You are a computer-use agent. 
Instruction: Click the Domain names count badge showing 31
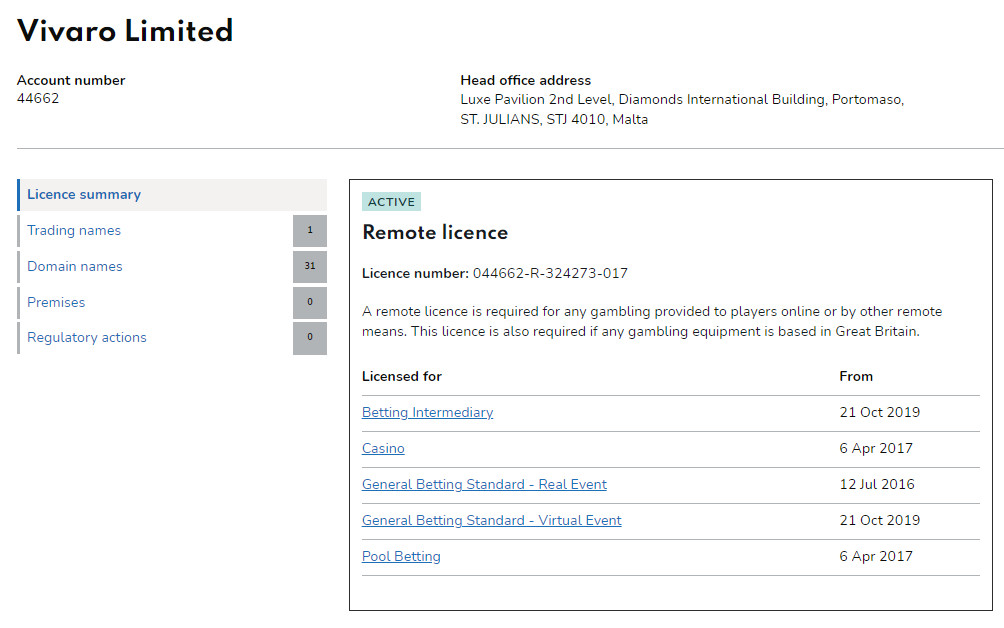coord(310,267)
